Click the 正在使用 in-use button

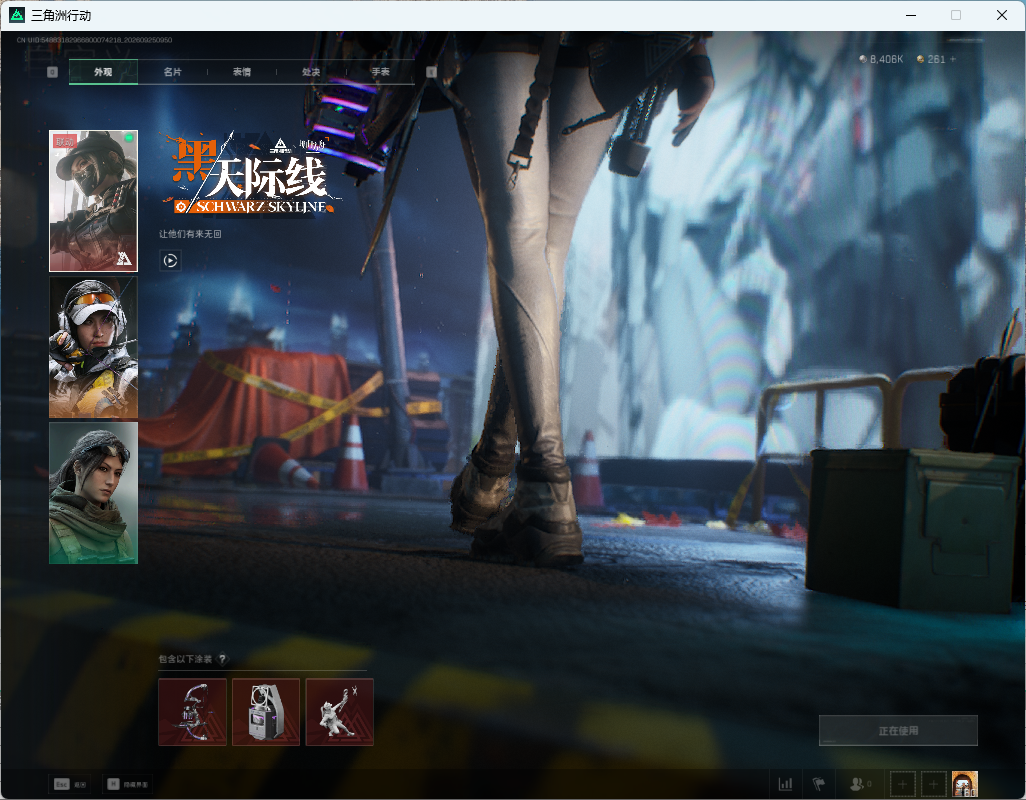pos(898,731)
